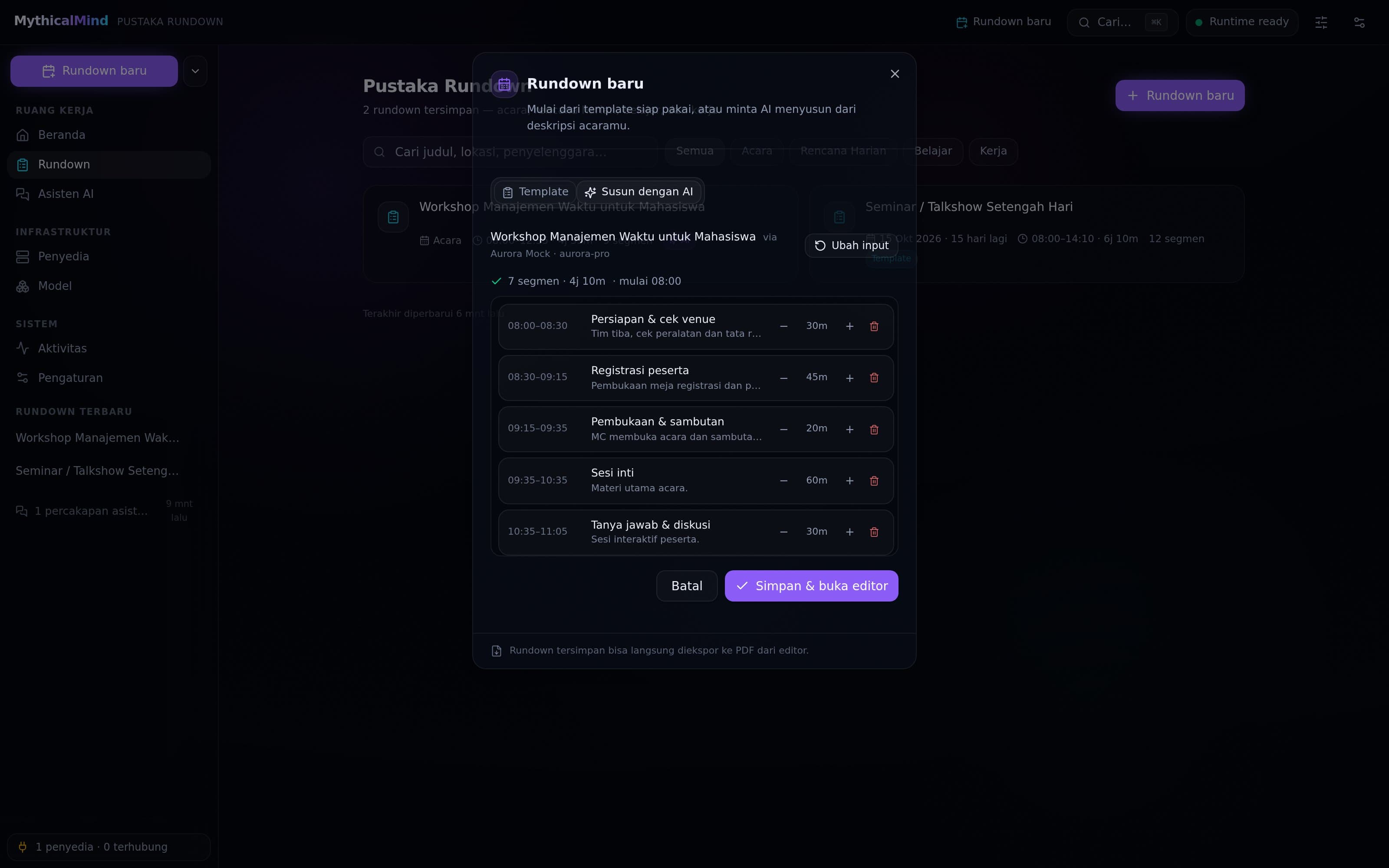Click the sidebar Rundown baru button
1389x868 pixels.
[94, 71]
